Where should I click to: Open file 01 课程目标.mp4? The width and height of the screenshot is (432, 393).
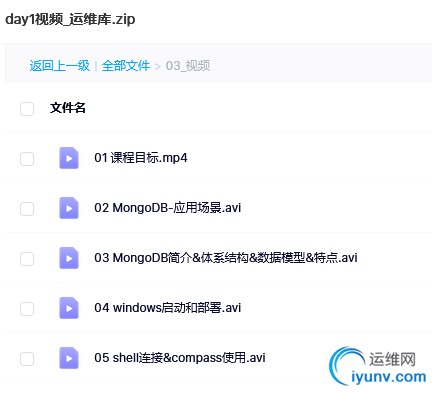click(x=141, y=158)
